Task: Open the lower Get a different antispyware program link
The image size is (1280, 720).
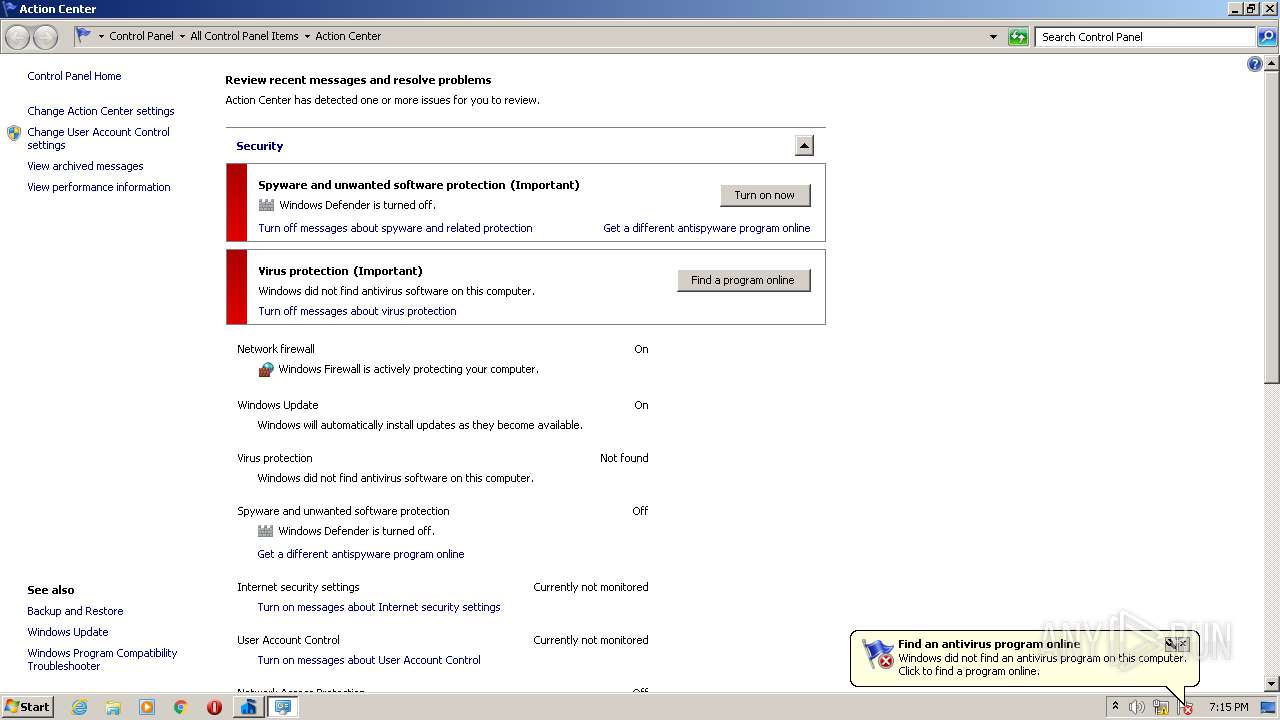Action: pyautogui.click(x=361, y=554)
